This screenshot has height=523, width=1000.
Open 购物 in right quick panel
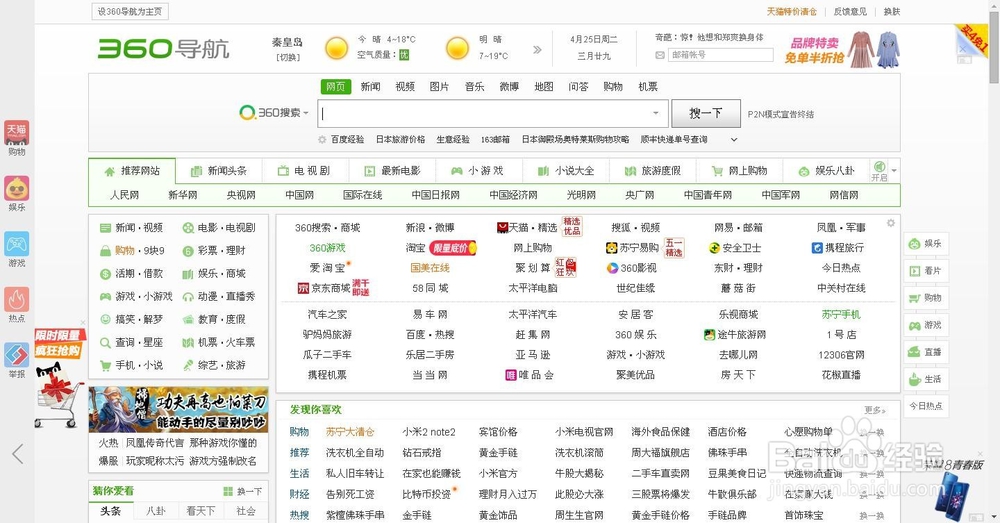tap(926, 298)
